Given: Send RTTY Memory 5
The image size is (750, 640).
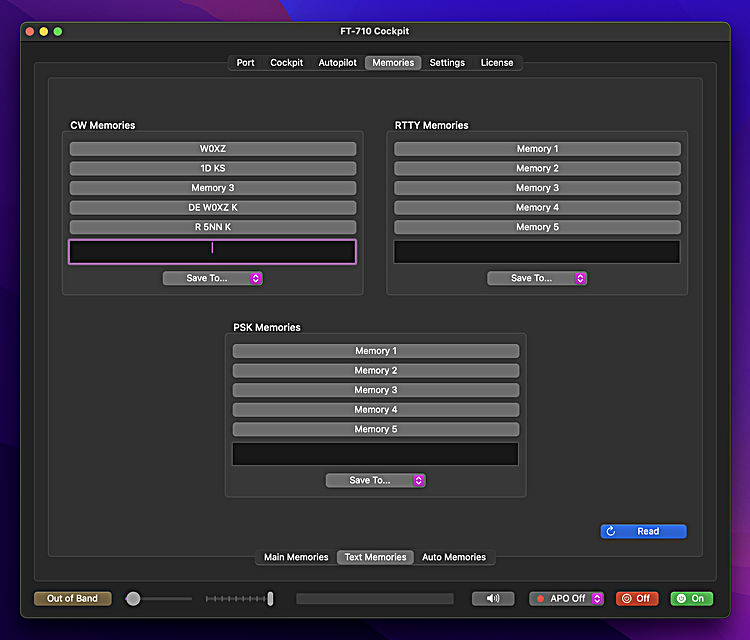Looking at the screenshot, I should (537, 227).
